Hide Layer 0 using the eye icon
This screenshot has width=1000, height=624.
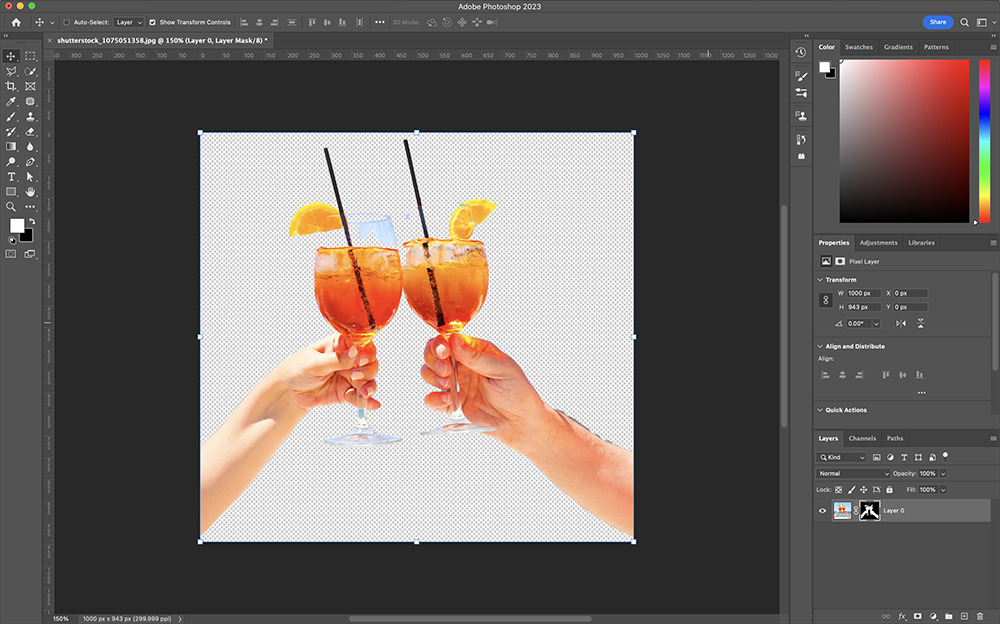click(822, 511)
